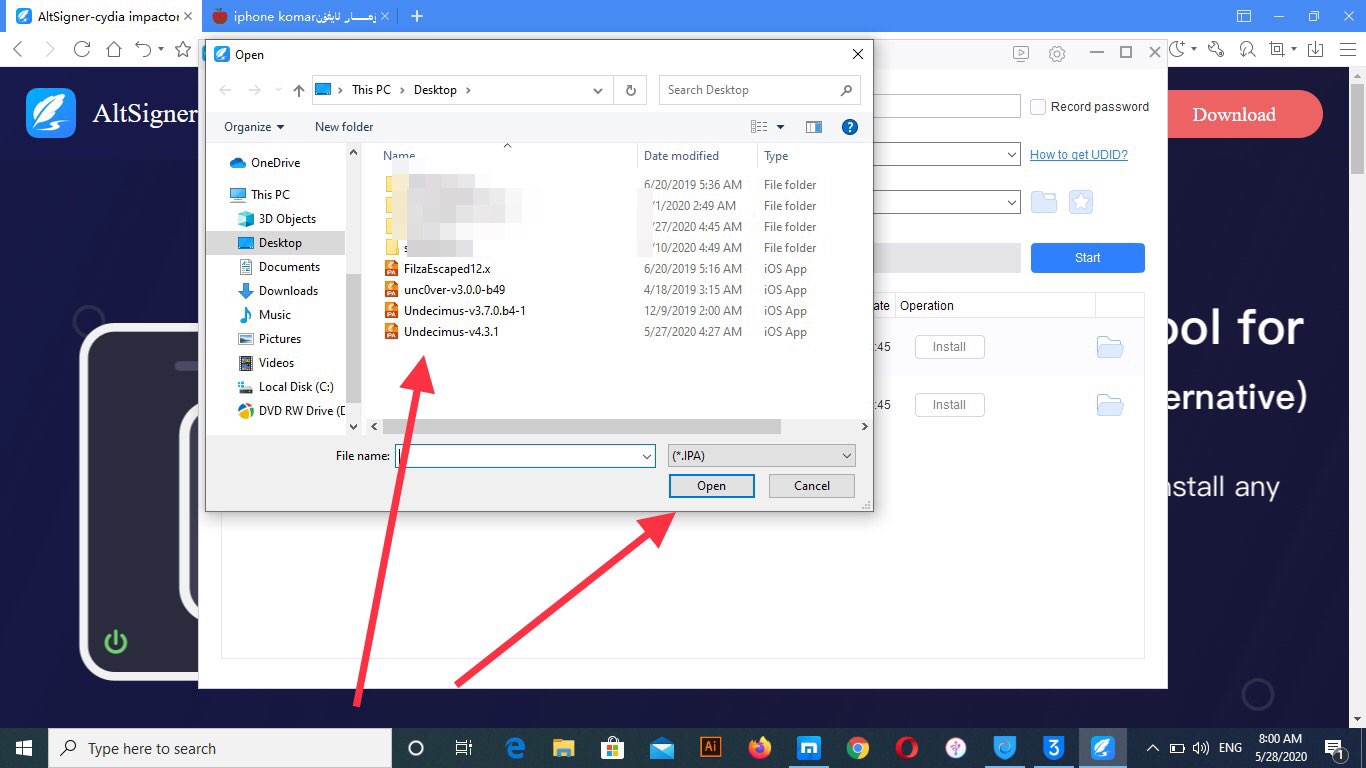Image resolution: width=1366 pixels, height=768 pixels.
Task: Click New folder in the dialog toolbar
Action: [x=344, y=127]
